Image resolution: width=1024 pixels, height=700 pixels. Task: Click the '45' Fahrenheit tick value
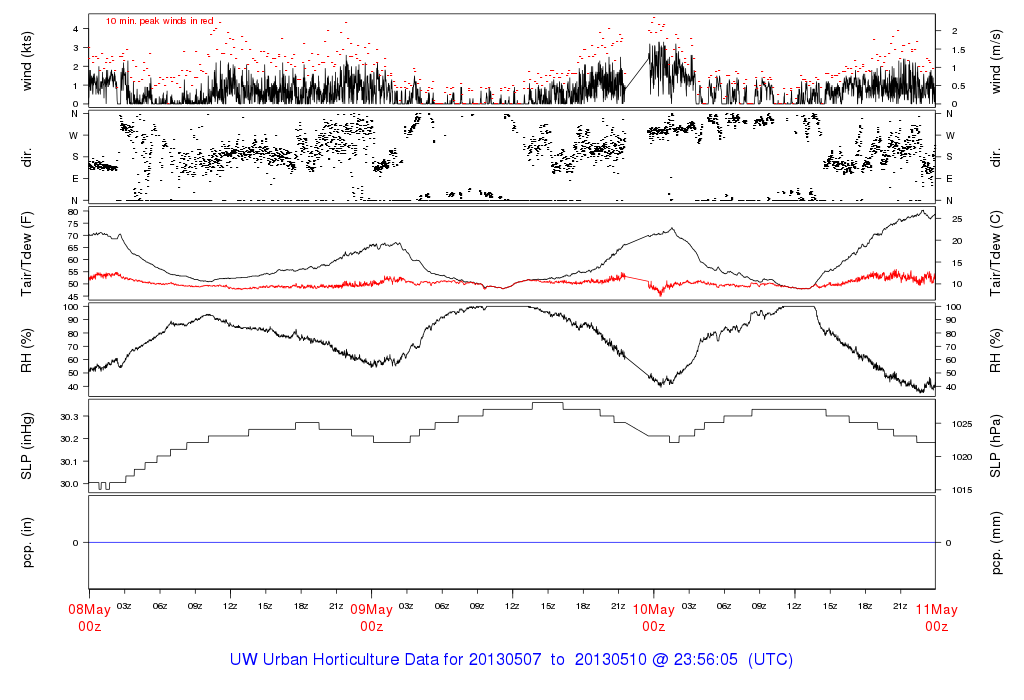(x=73, y=296)
